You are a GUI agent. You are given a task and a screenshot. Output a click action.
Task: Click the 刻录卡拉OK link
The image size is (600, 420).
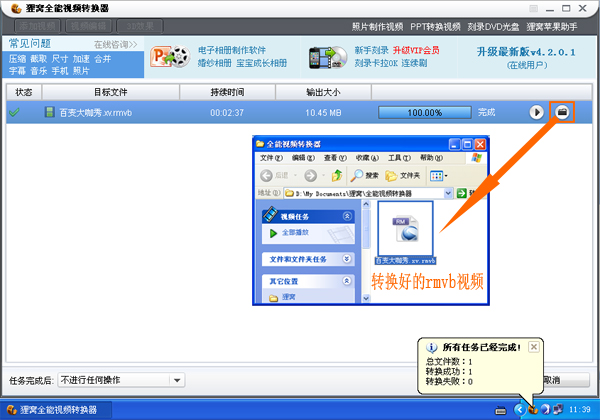point(376,63)
